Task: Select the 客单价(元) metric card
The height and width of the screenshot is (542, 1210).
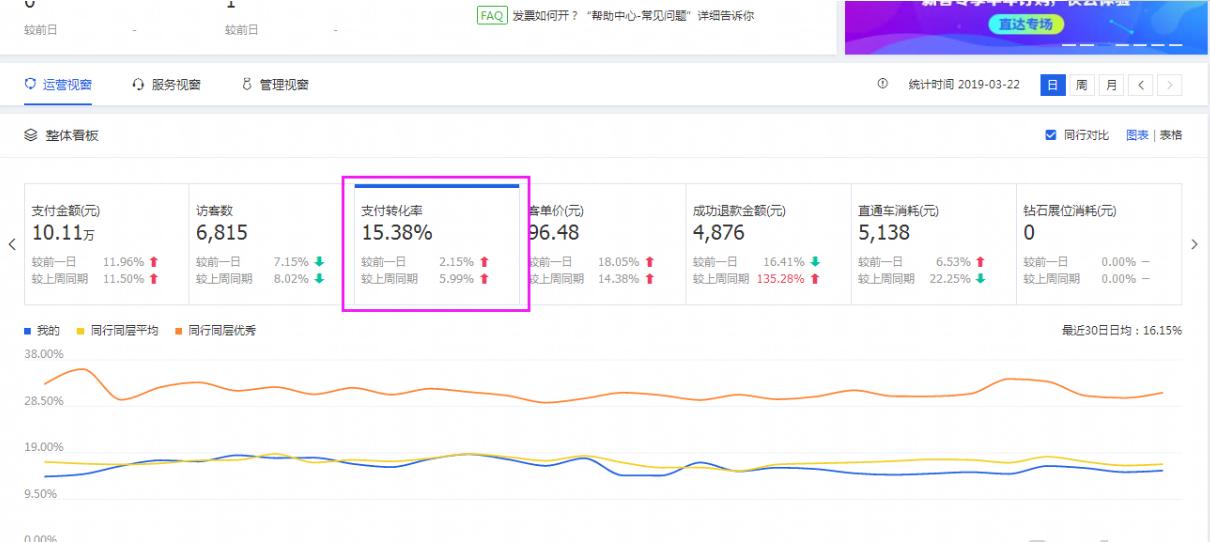Action: pos(603,244)
